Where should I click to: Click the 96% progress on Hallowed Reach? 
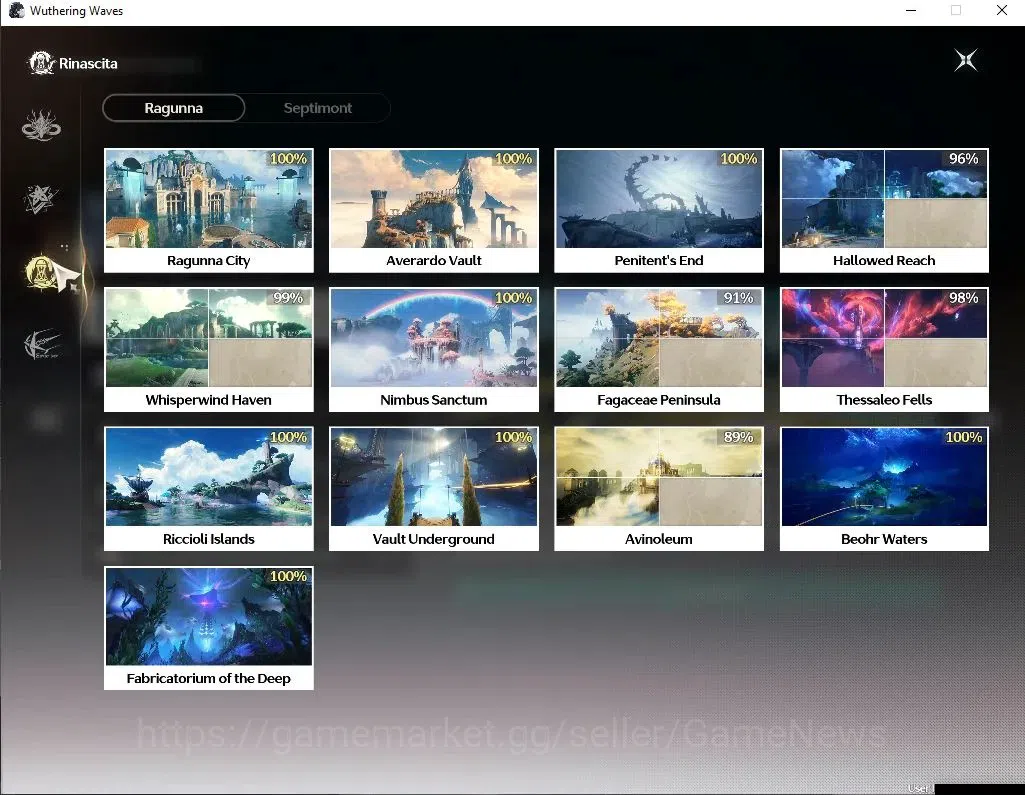click(x=964, y=159)
